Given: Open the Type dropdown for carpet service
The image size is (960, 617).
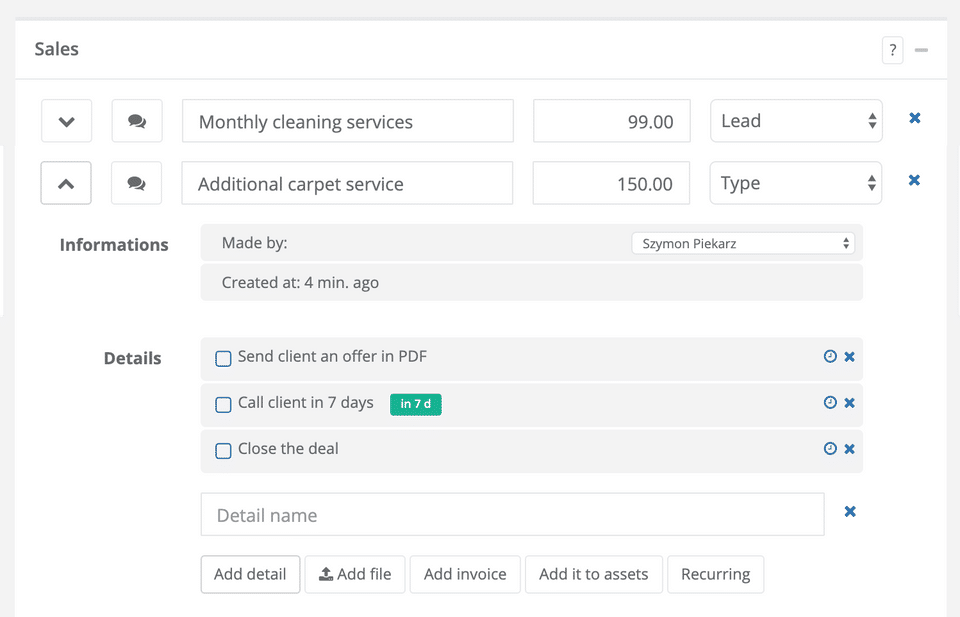Looking at the screenshot, I should pyautogui.click(x=796, y=183).
